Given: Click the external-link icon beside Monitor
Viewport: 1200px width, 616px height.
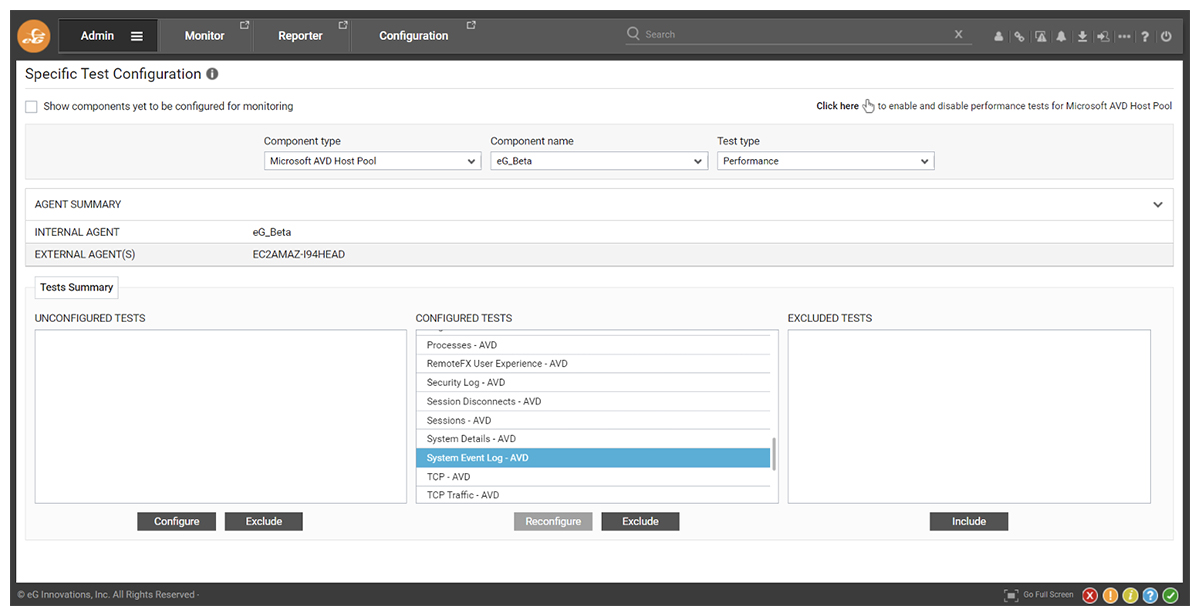Looking at the screenshot, I should pyautogui.click(x=244, y=25).
